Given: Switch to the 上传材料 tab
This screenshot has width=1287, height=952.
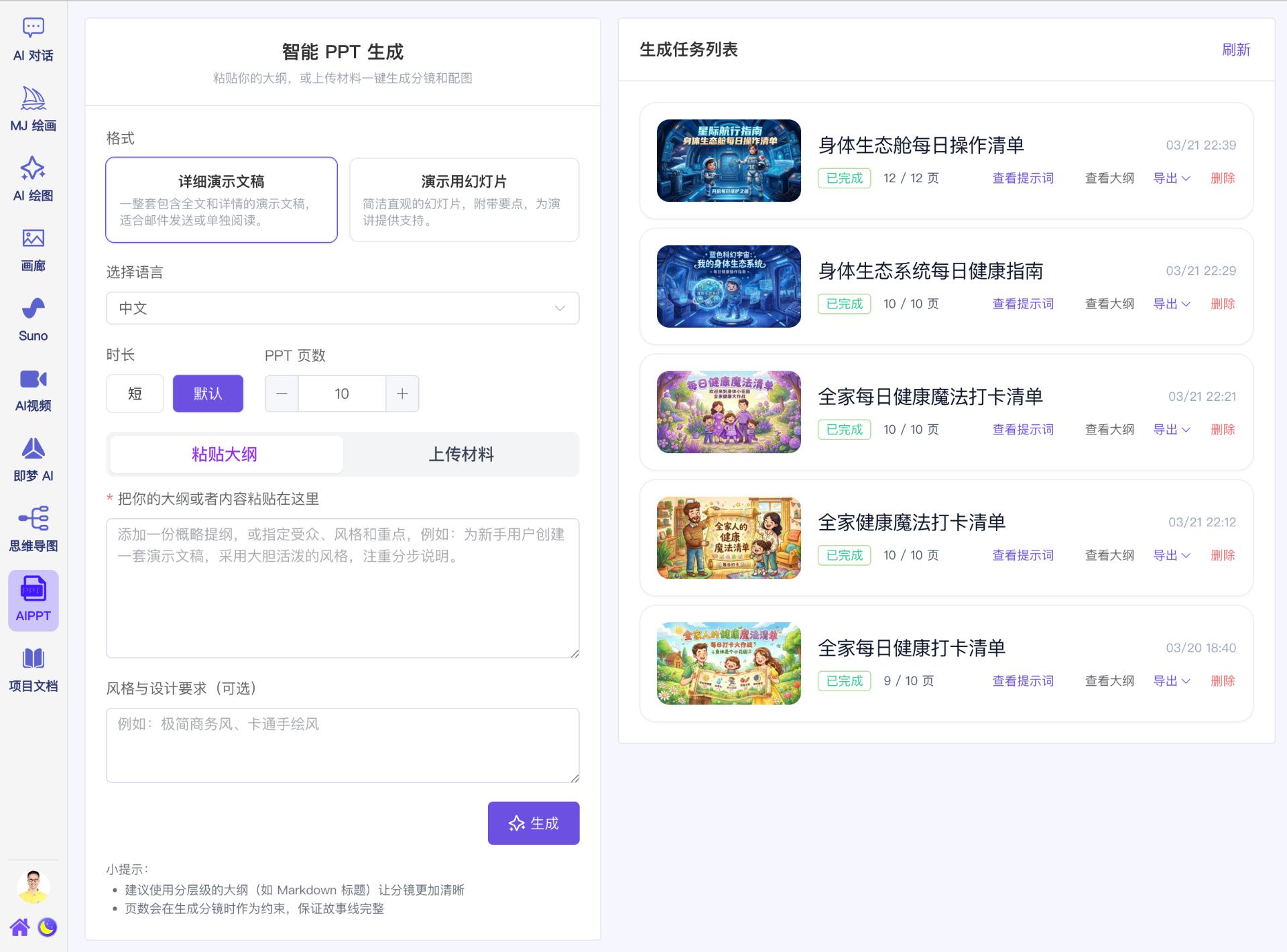Looking at the screenshot, I should (x=461, y=454).
